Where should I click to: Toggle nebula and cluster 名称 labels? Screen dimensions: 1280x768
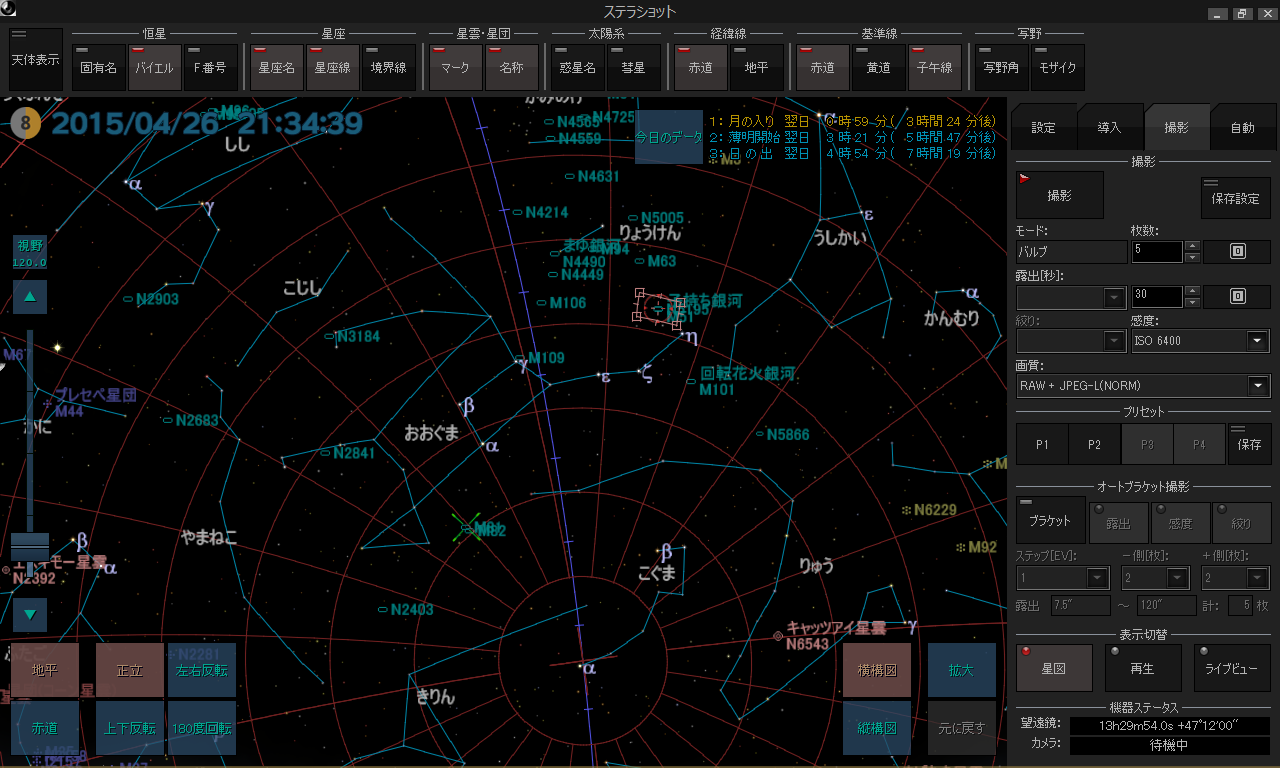(x=512, y=67)
